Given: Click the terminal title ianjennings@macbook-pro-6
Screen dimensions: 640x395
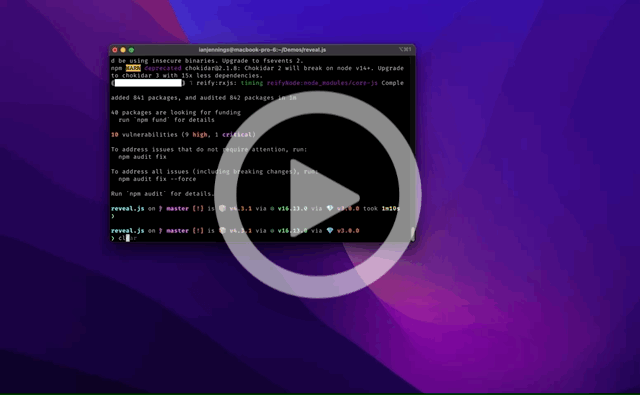Looking at the screenshot, I should 262,50.
